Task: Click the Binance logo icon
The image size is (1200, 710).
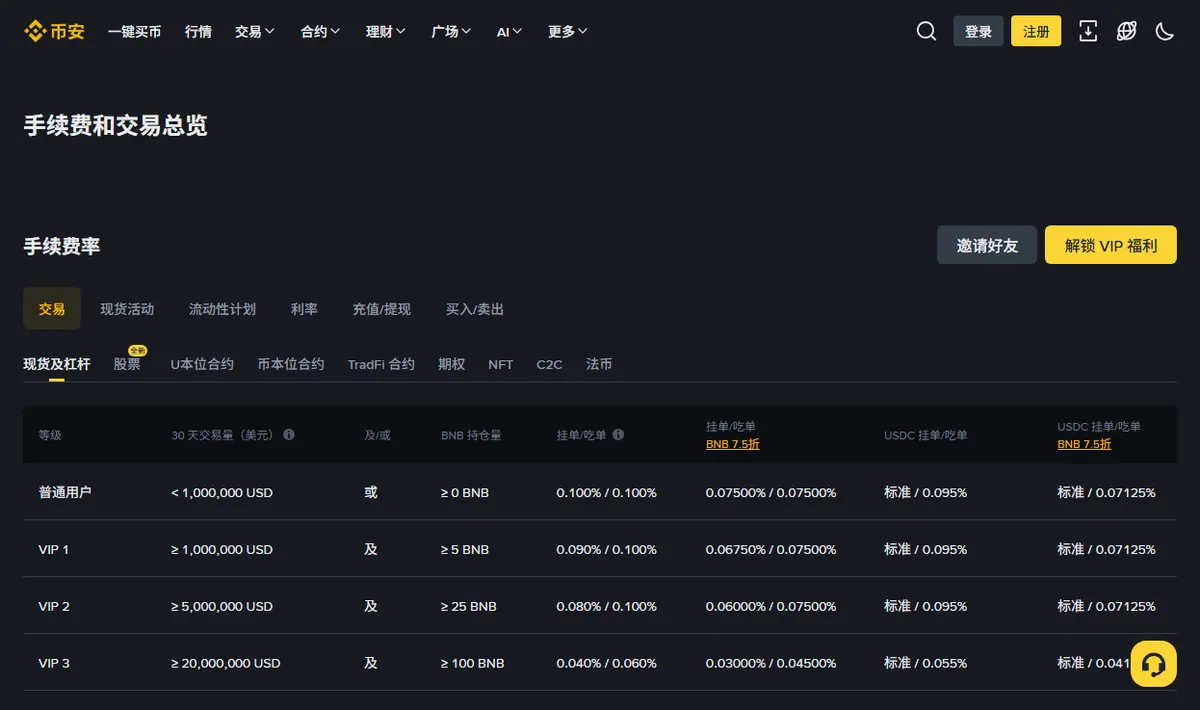Action: [54, 31]
